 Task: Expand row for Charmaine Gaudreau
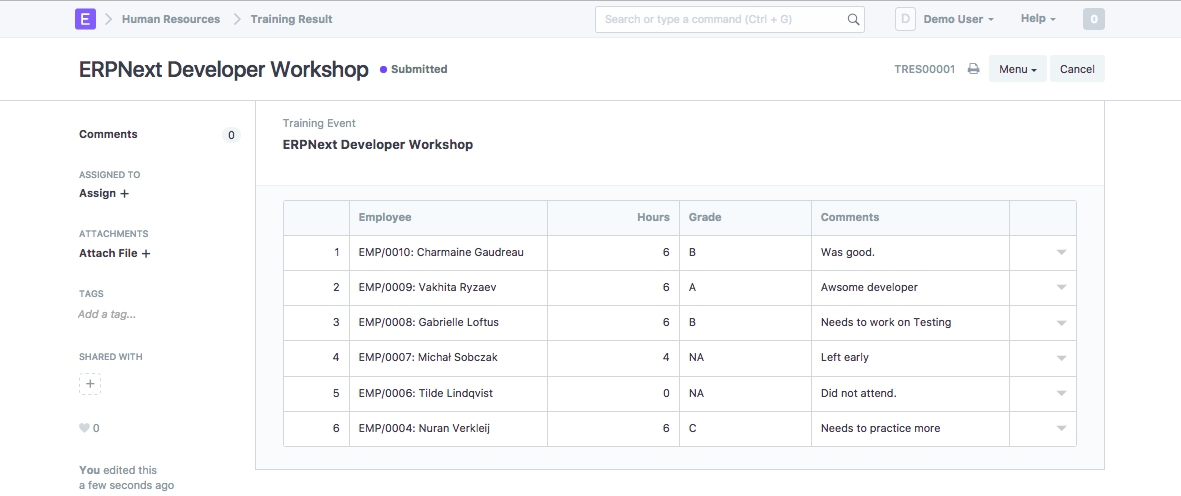point(1061,253)
